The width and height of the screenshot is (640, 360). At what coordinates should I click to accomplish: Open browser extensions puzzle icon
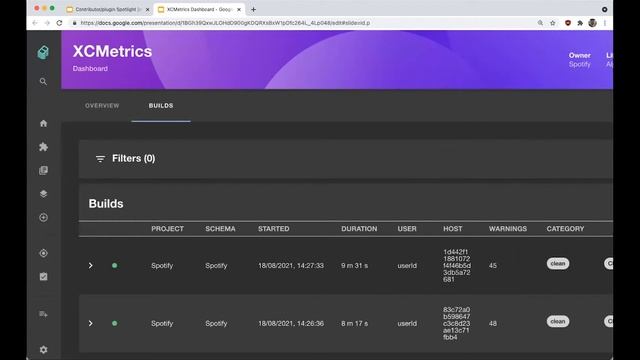tap(580, 23)
